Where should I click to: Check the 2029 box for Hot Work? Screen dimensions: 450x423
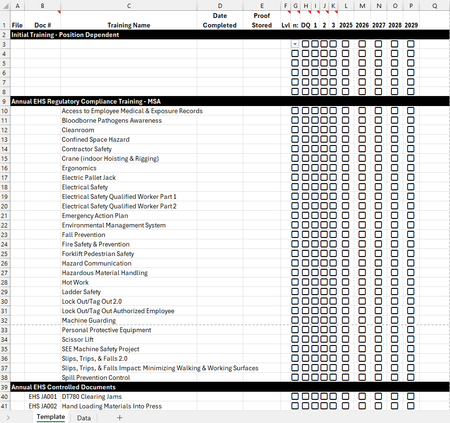click(411, 282)
